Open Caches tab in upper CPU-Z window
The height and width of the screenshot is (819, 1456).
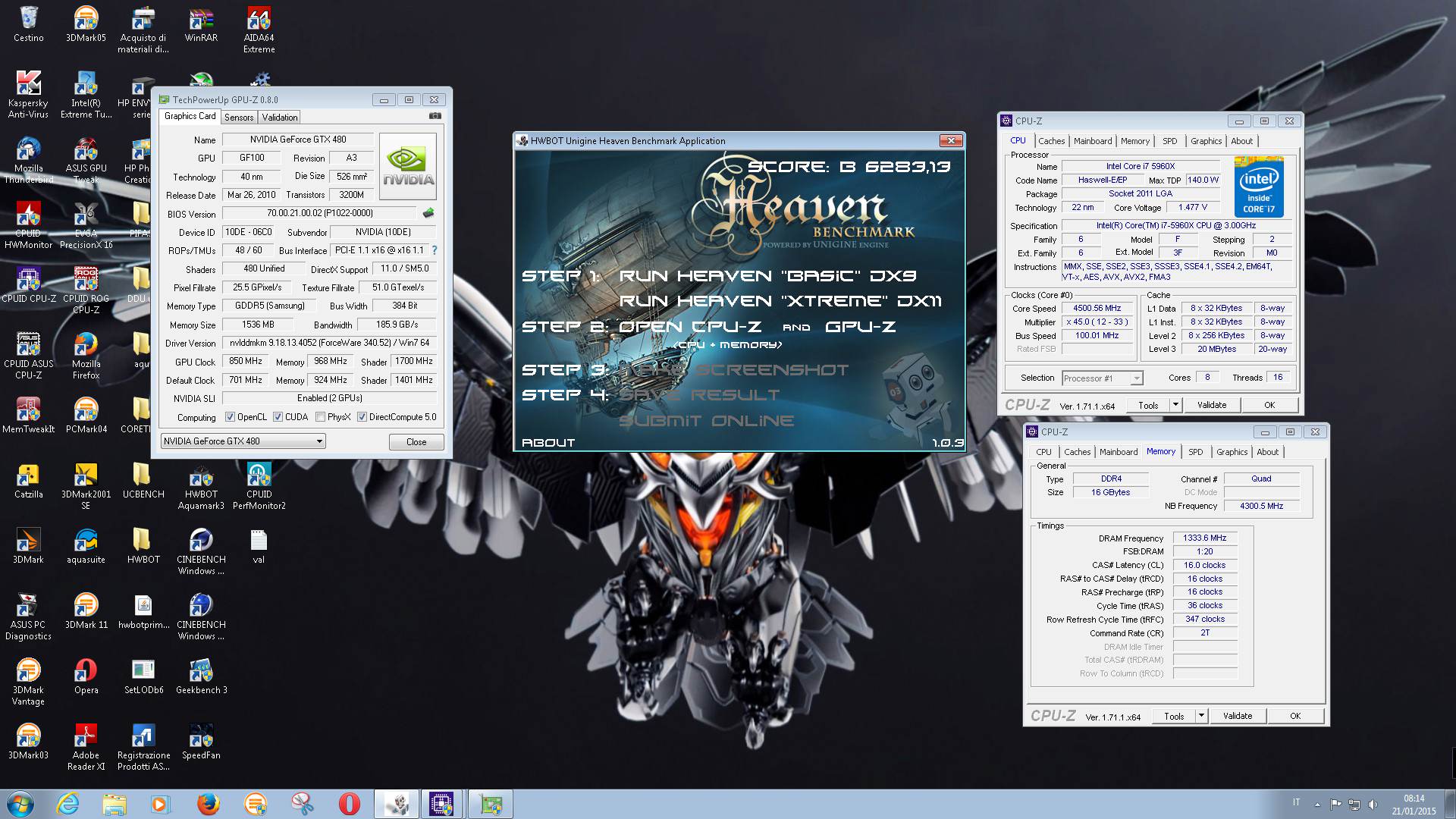pyautogui.click(x=1052, y=141)
